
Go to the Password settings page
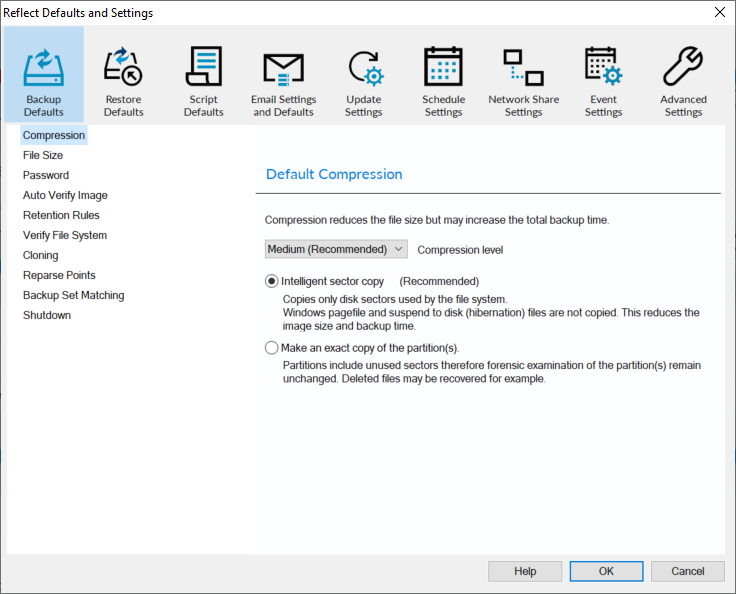coord(46,175)
